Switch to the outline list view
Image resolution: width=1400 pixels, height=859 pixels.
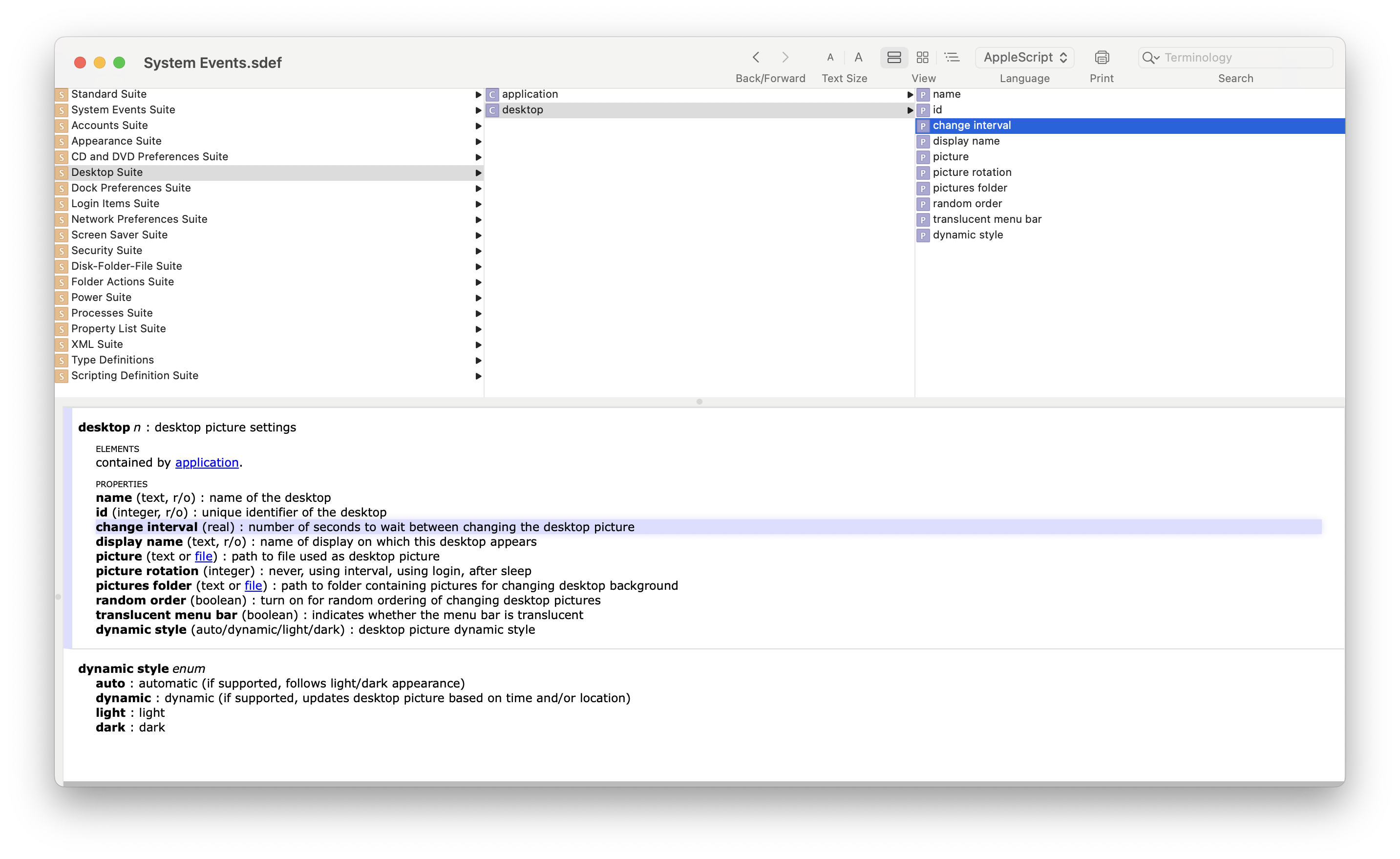pyautogui.click(x=952, y=58)
